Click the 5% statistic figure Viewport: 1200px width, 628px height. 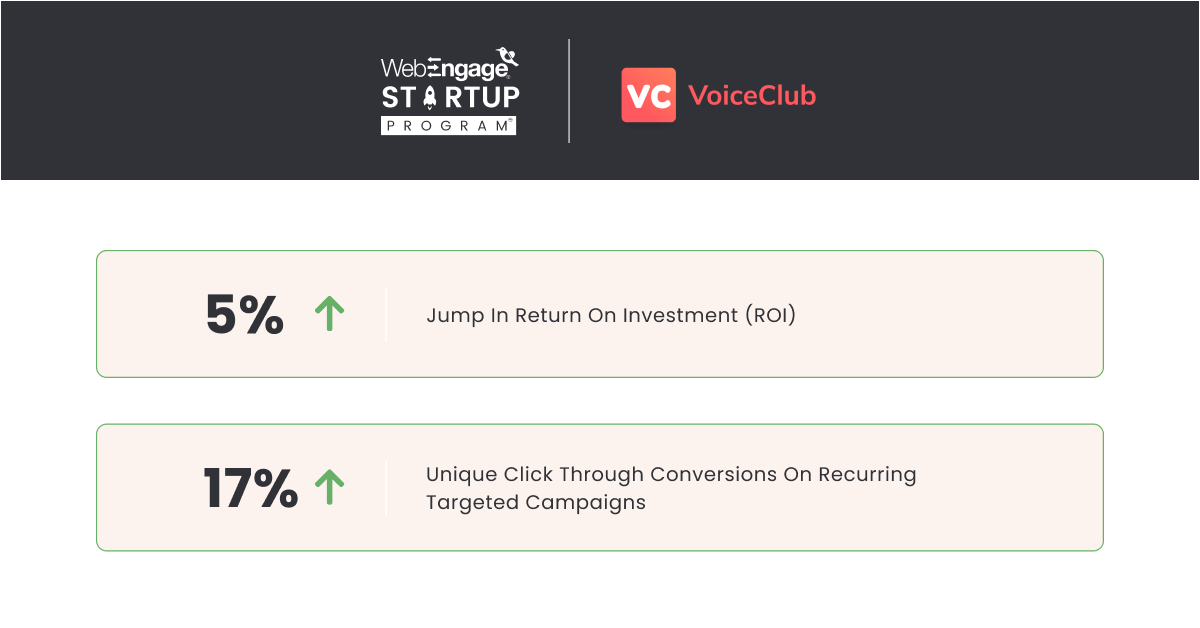coord(245,315)
